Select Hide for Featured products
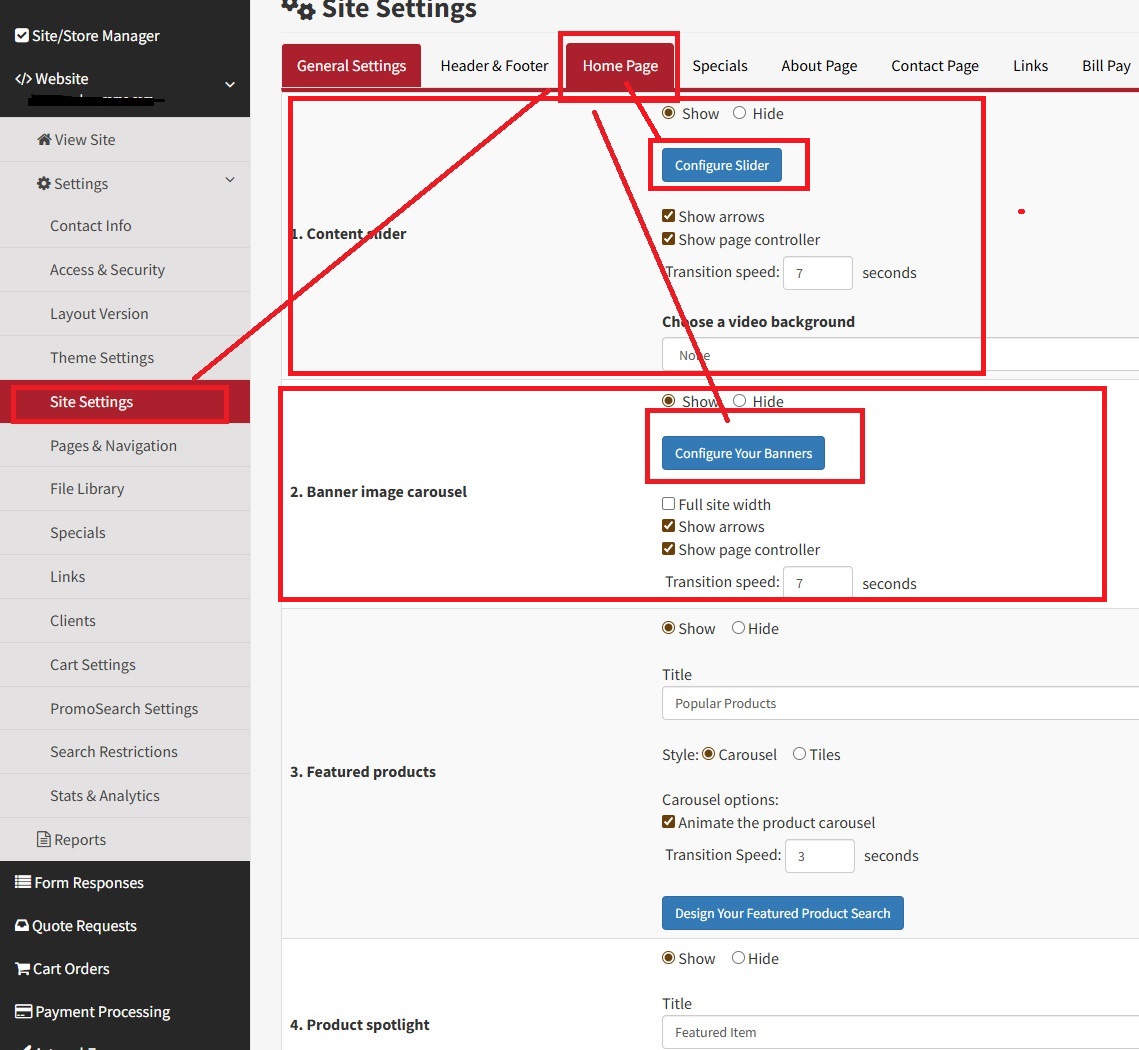Image resolution: width=1139 pixels, height=1050 pixels. click(x=738, y=628)
